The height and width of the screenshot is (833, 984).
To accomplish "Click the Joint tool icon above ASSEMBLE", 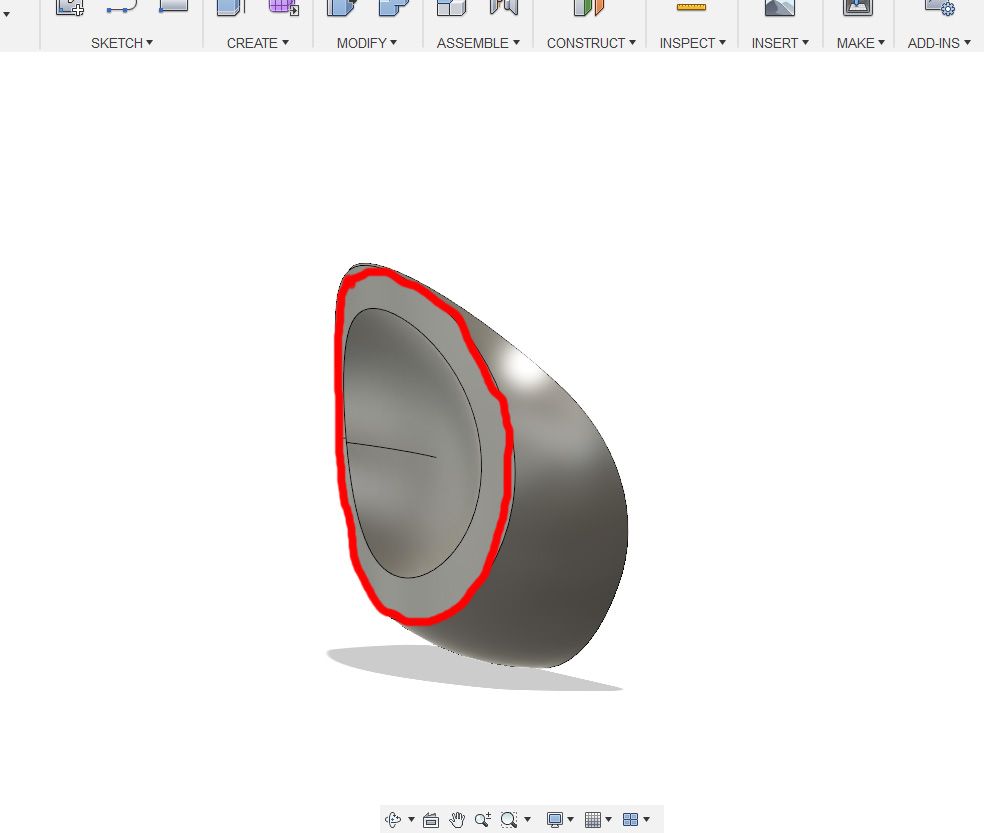I will pos(504,7).
